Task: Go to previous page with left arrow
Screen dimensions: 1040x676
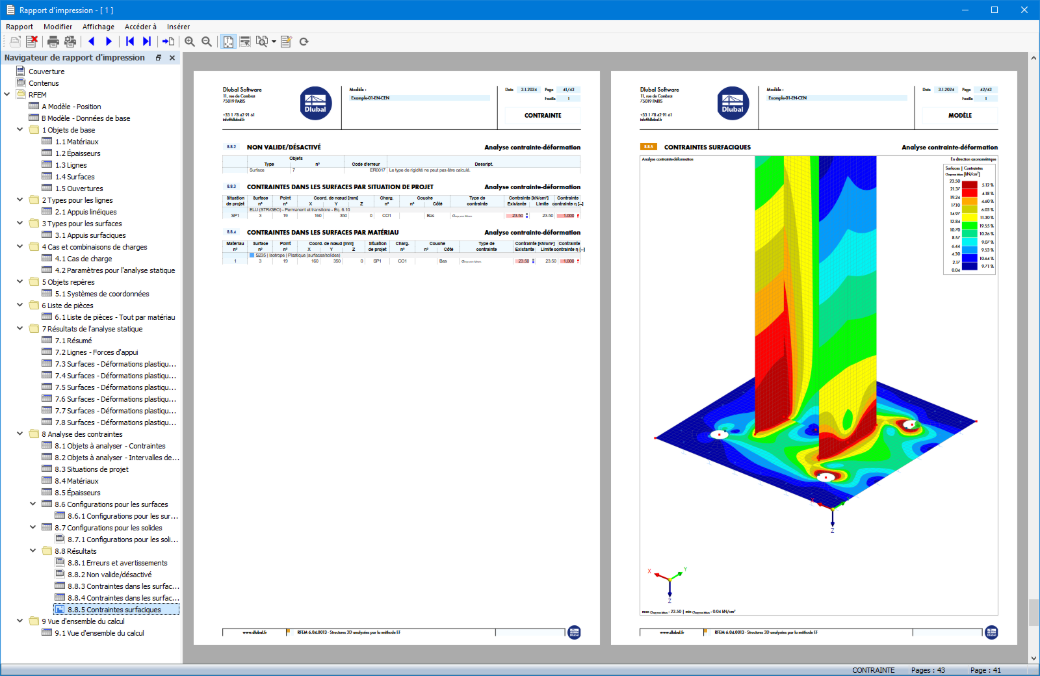Action: click(92, 42)
